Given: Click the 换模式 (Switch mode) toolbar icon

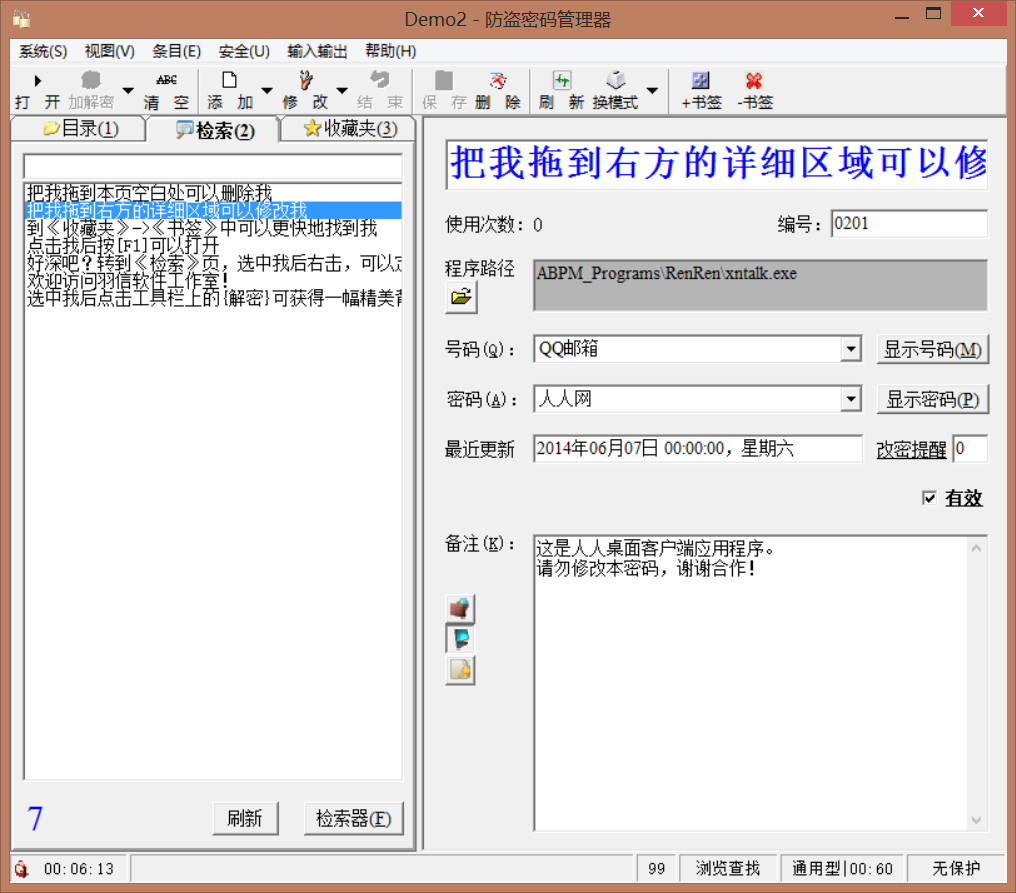Looking at the screenshot, I should [x=615, y=89].
